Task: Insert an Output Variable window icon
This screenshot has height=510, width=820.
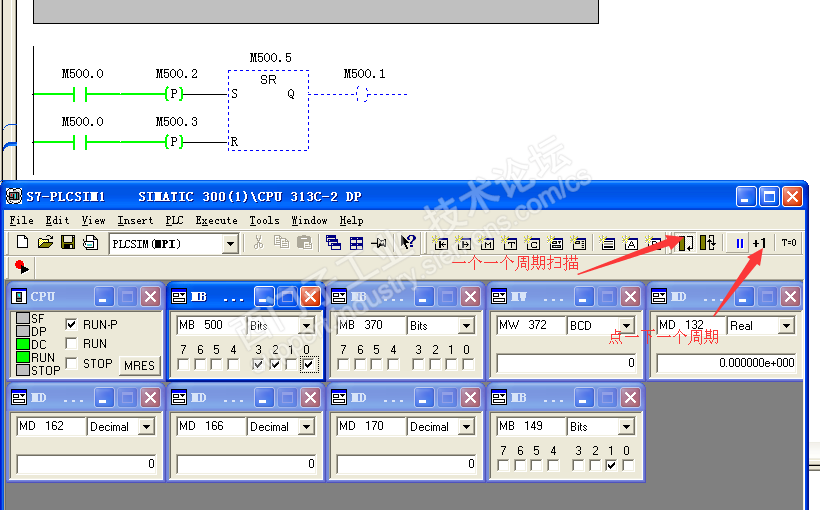Action: tap(463, 243)
